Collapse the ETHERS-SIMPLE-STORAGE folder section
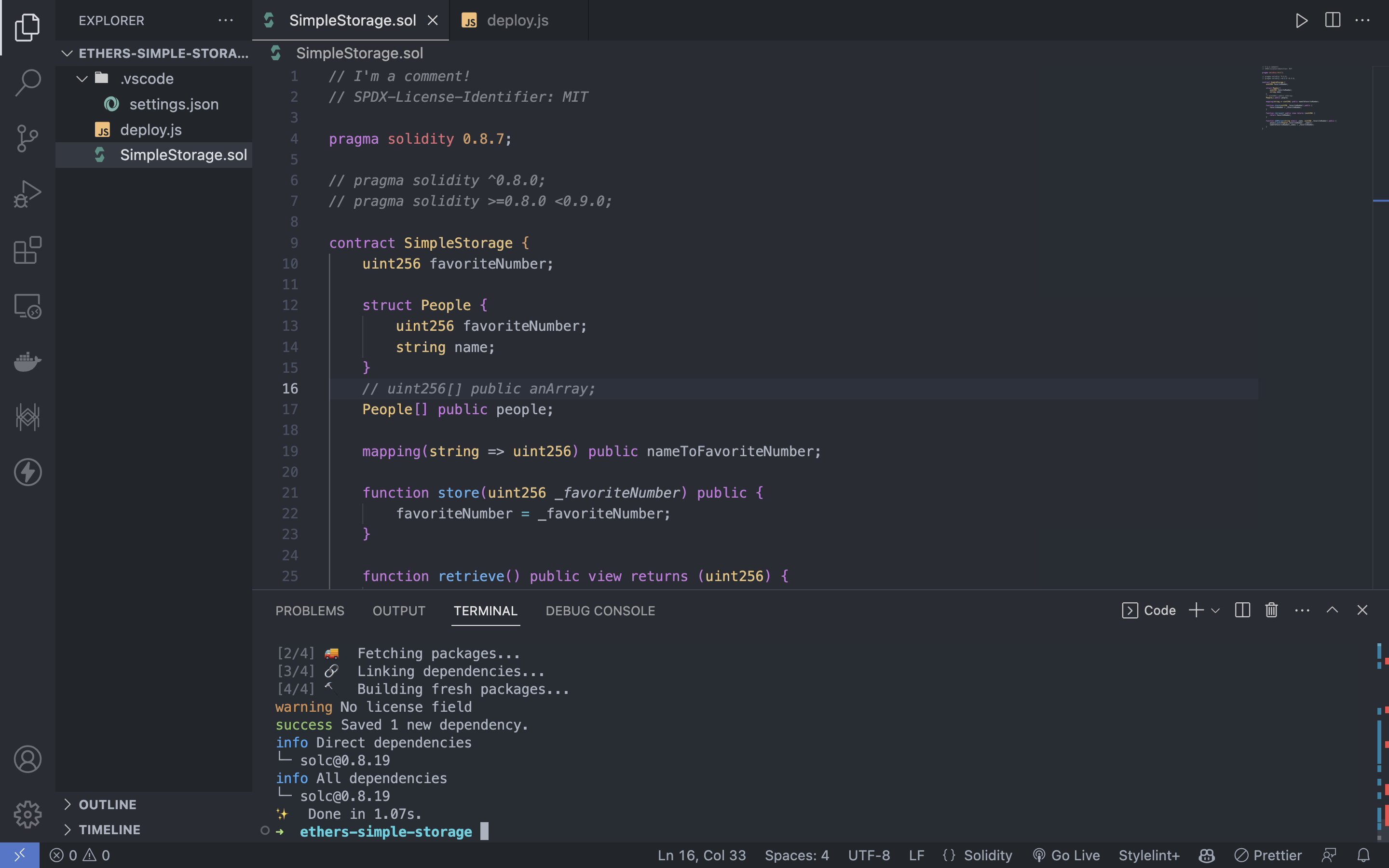 pos(154,54)
